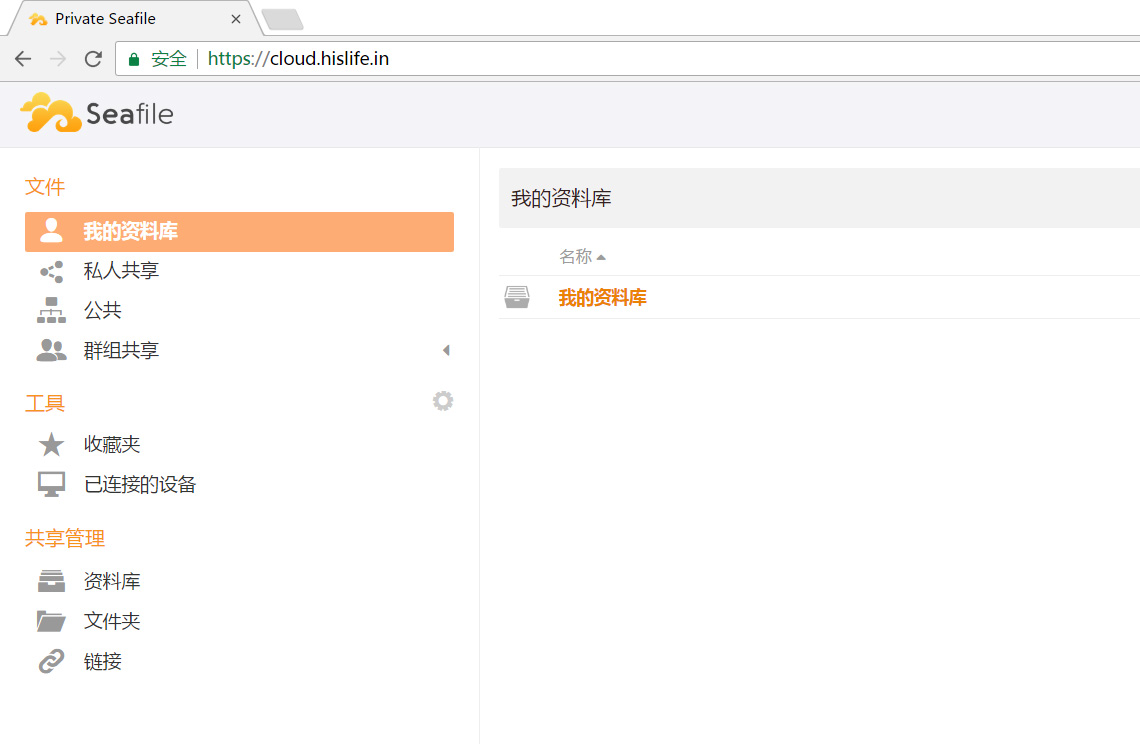Click the 文件夹 folder icon
The height and width of the screenshot is (744, 1140).
tap(51, 621)
